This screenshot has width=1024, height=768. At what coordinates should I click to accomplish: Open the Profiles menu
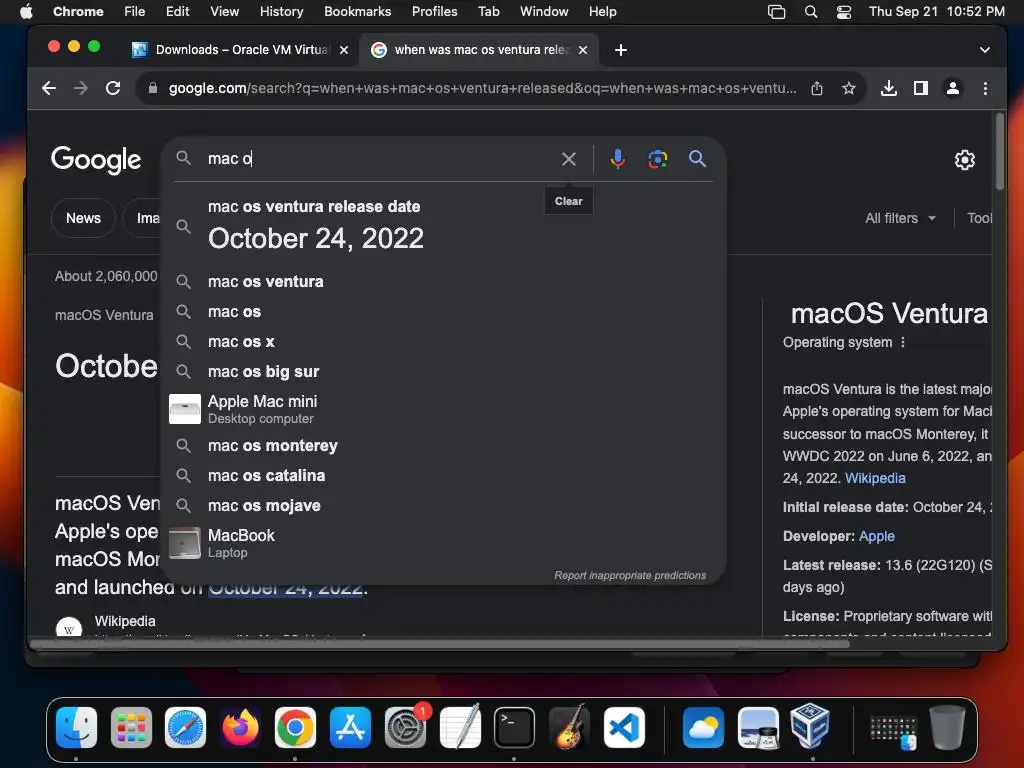coord(434,11)
